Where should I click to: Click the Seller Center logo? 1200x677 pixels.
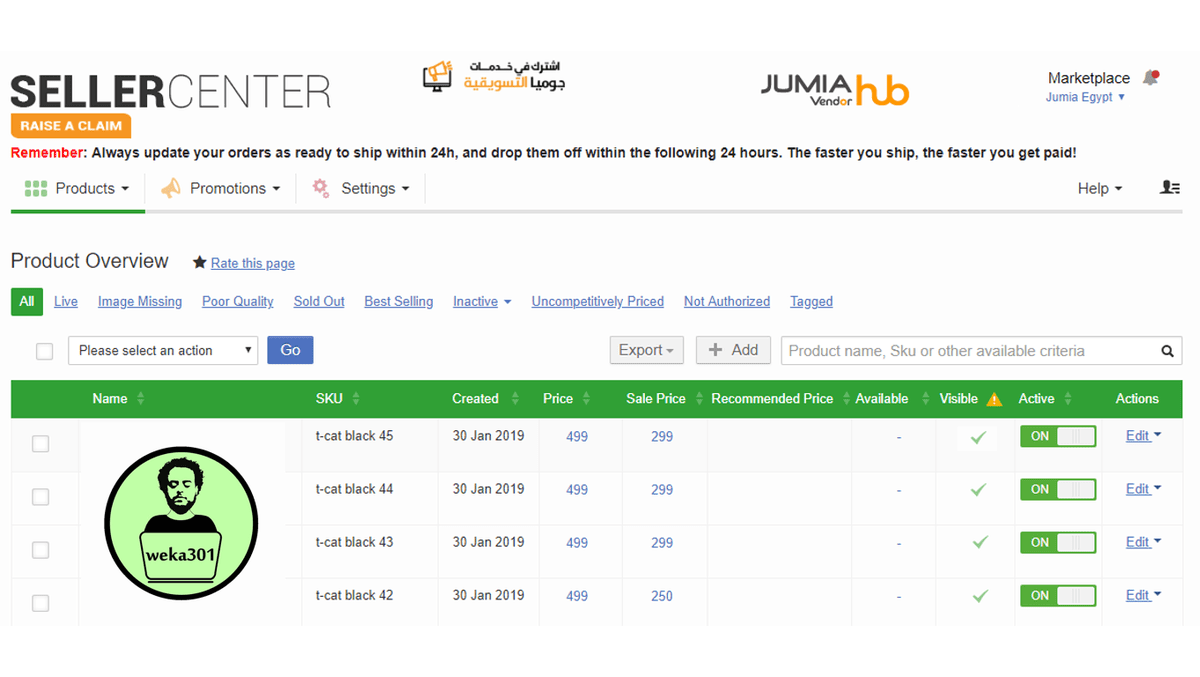[170, 92]
